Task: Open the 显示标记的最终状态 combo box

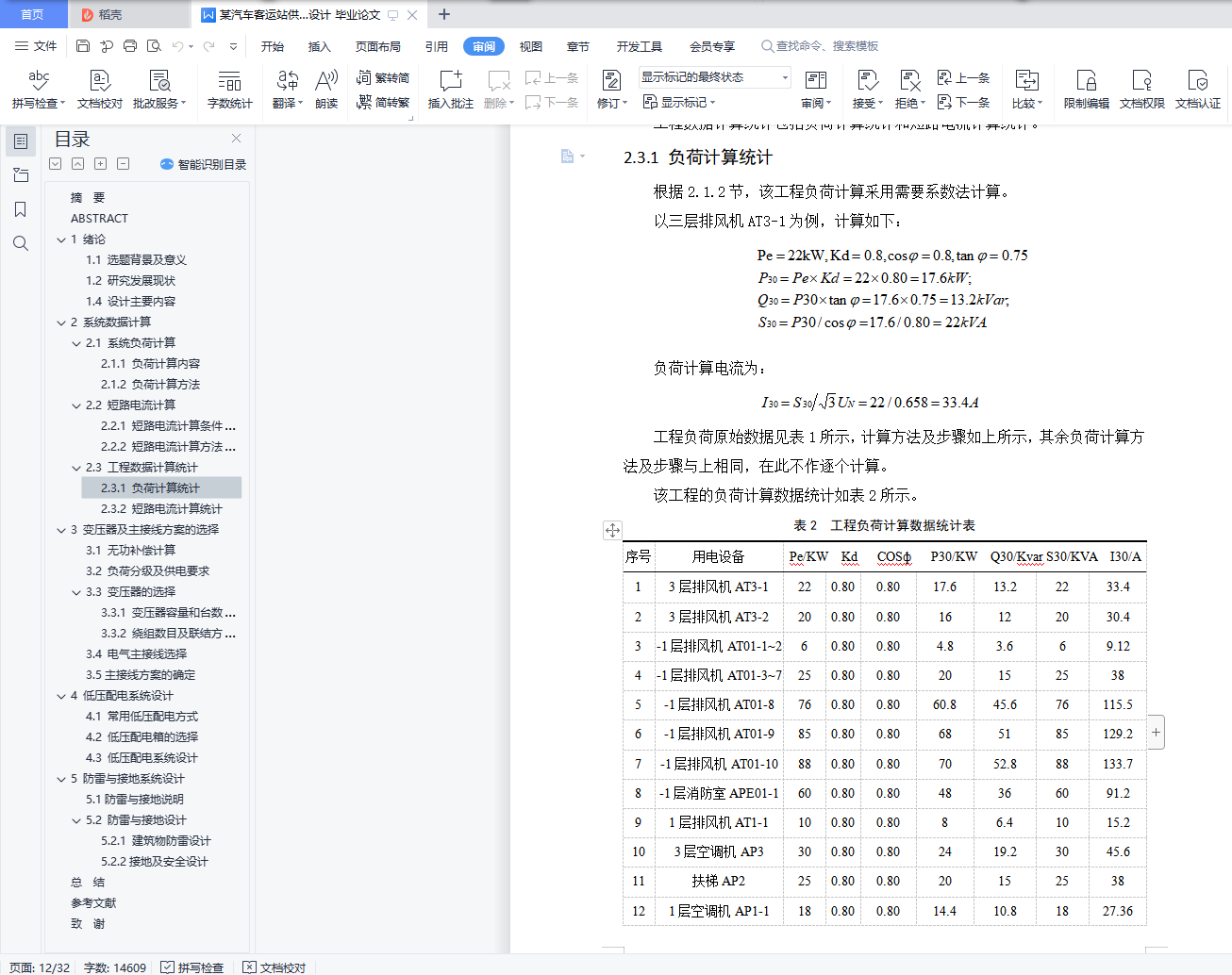Action: [715, 77]
